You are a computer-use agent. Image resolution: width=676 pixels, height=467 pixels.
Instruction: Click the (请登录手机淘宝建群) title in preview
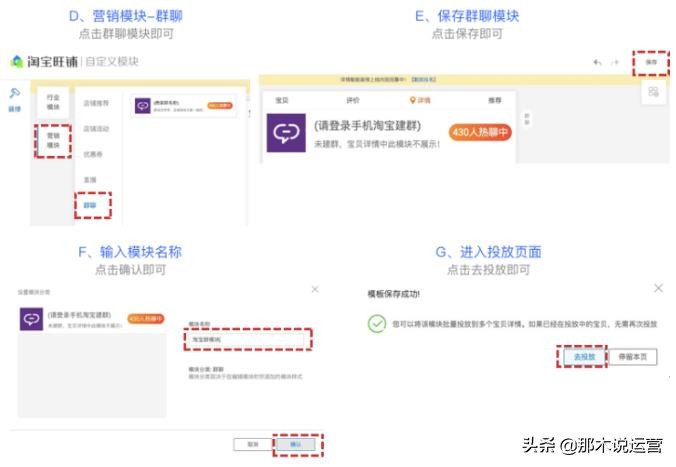click(367, 125)
